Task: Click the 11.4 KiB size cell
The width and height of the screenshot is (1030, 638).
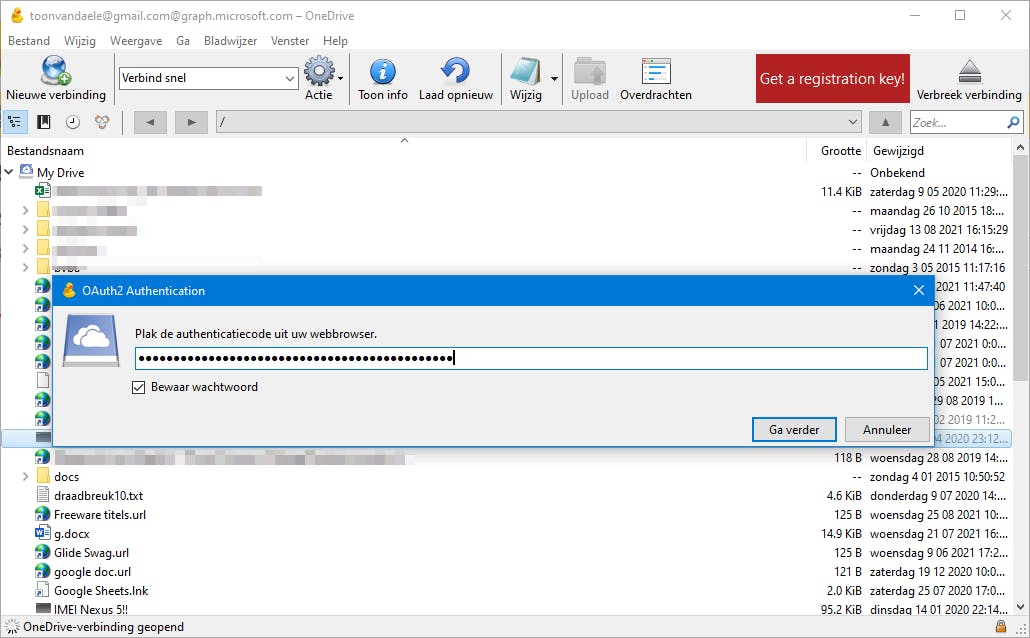Action: [x=841, y=192]
